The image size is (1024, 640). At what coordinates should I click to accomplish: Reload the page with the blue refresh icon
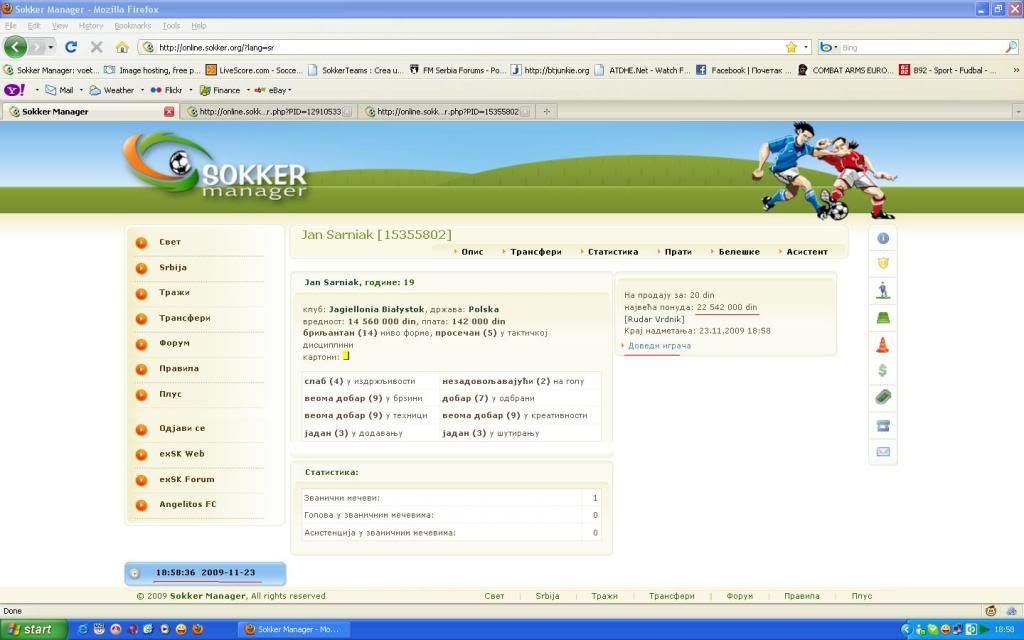coord(71,47)
